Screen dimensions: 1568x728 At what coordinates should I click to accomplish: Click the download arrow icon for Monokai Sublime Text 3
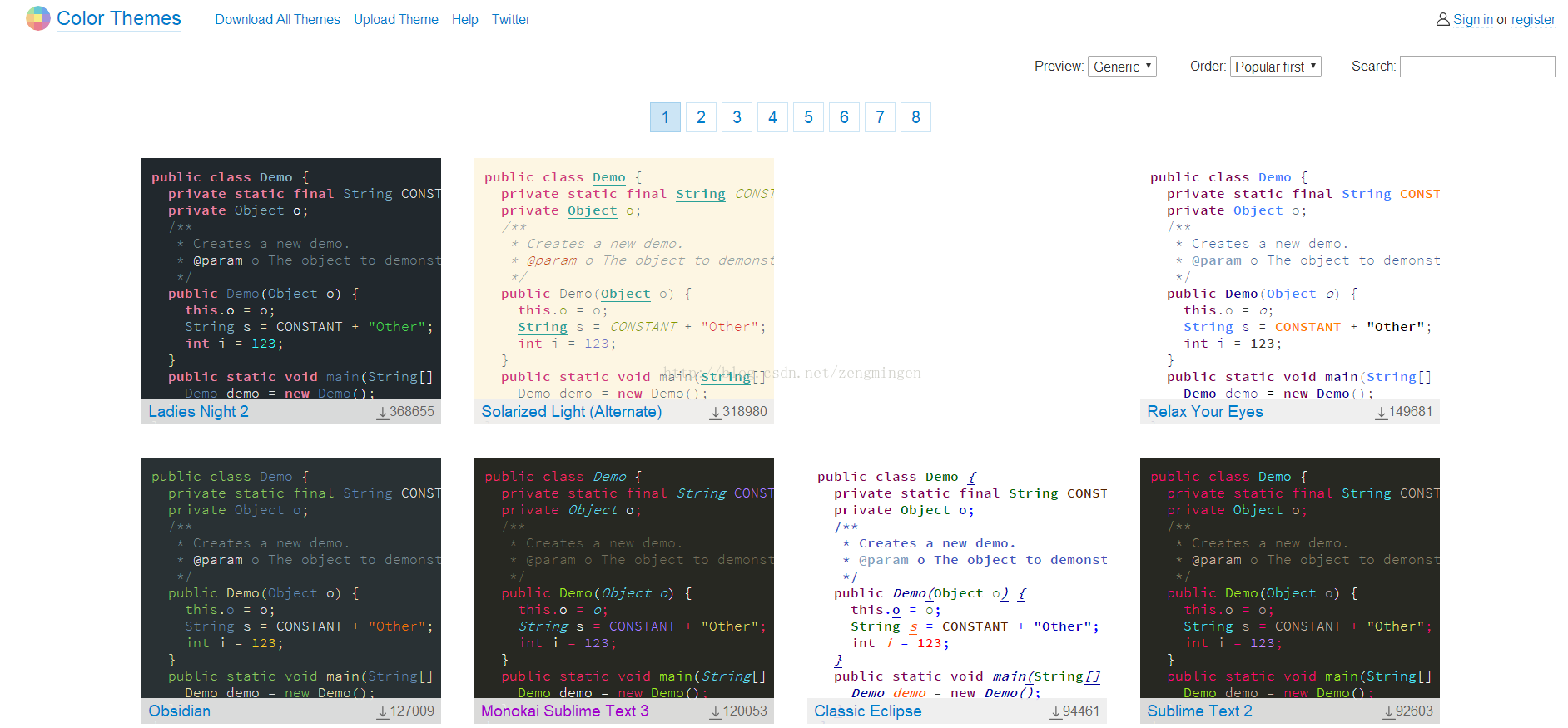(716, 711)
